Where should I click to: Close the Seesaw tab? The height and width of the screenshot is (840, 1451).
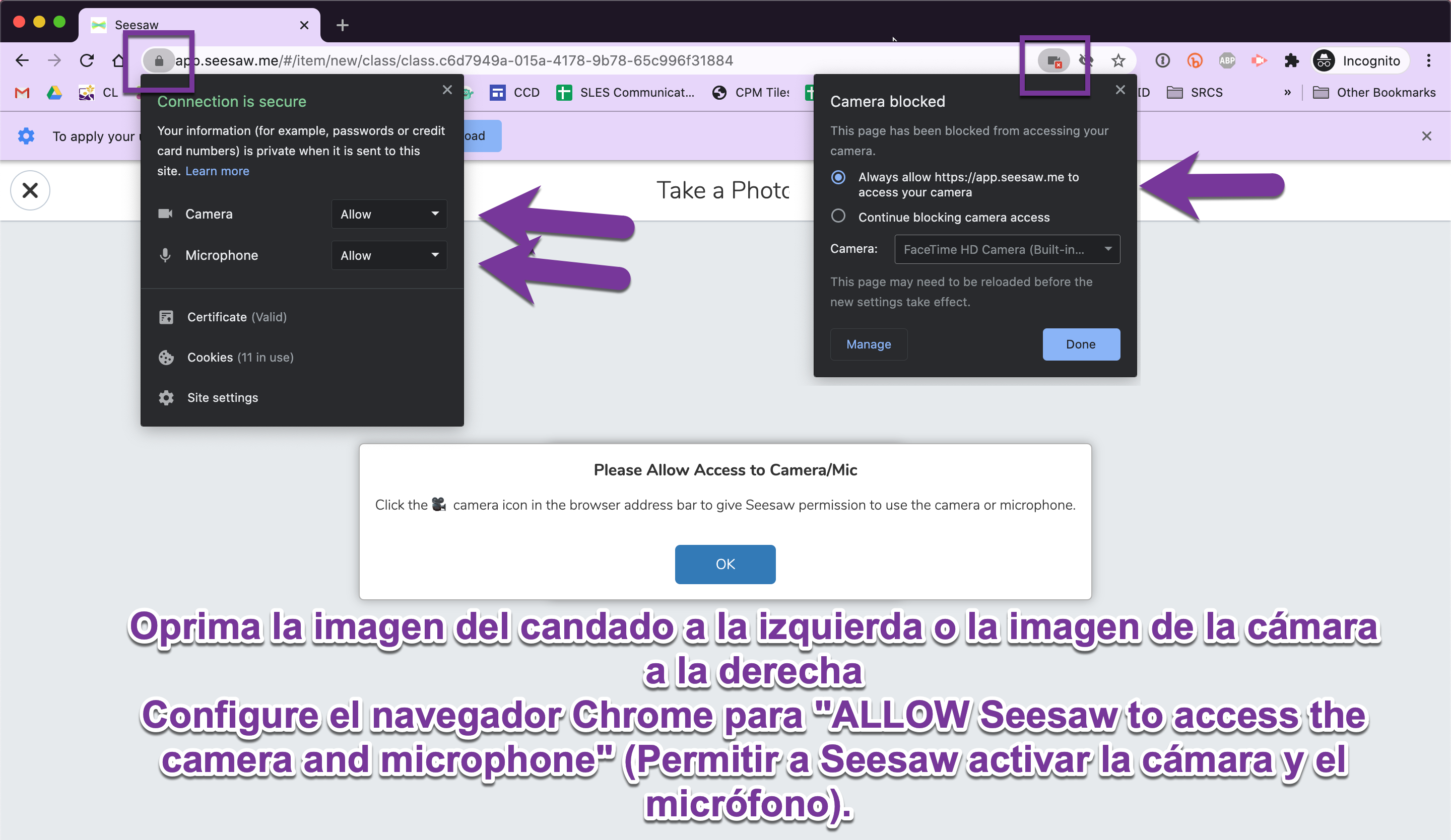pyautogui.click(x=304, y=25)
